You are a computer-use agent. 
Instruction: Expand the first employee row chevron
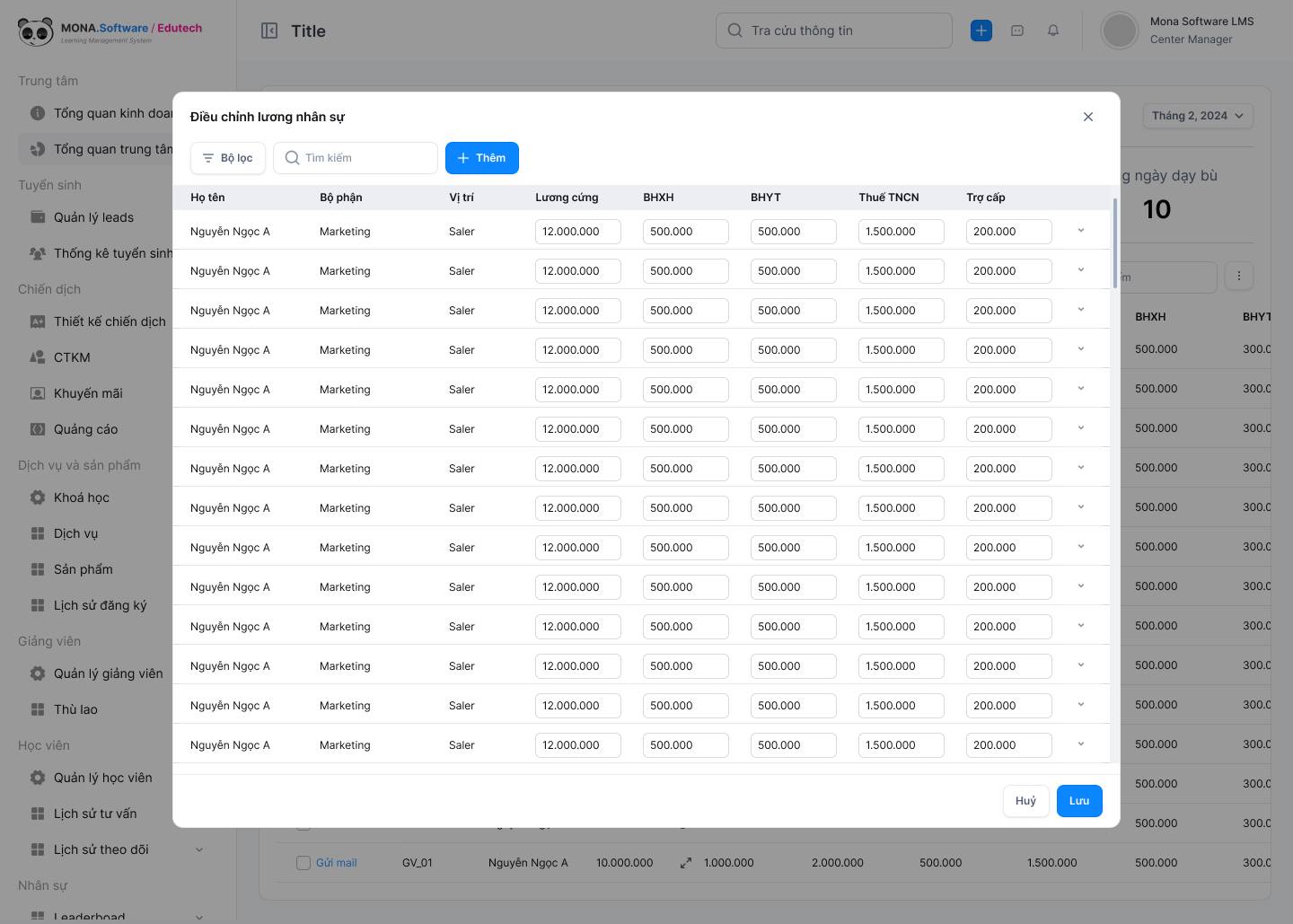[1081, 231]
